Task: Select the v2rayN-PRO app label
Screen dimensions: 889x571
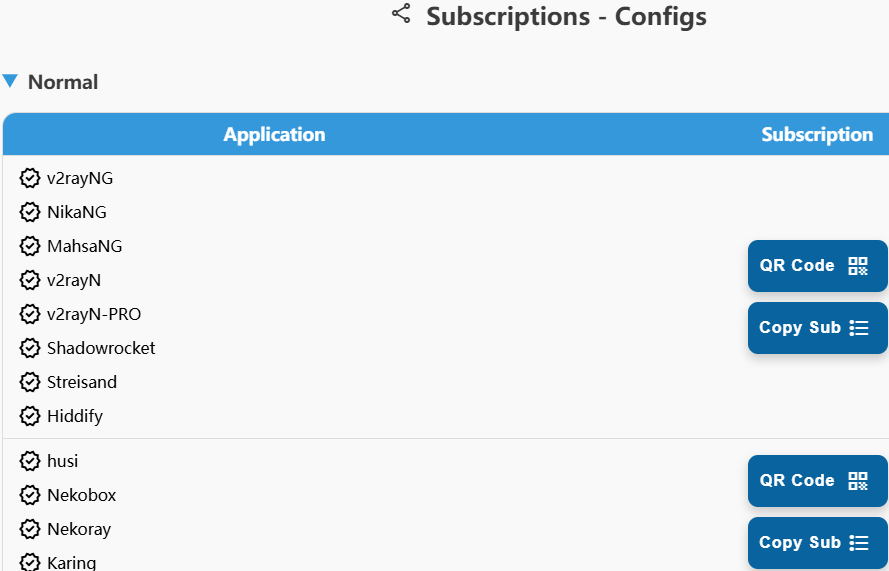Action: (94, 315)
